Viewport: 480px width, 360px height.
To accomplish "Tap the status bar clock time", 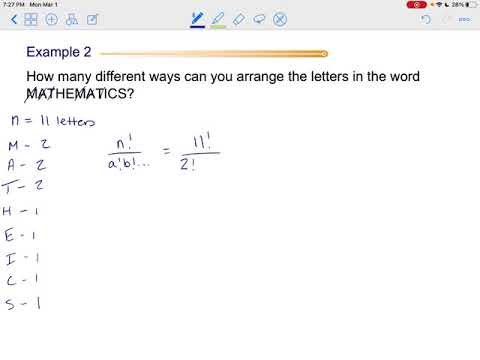I will click(14, 5).
